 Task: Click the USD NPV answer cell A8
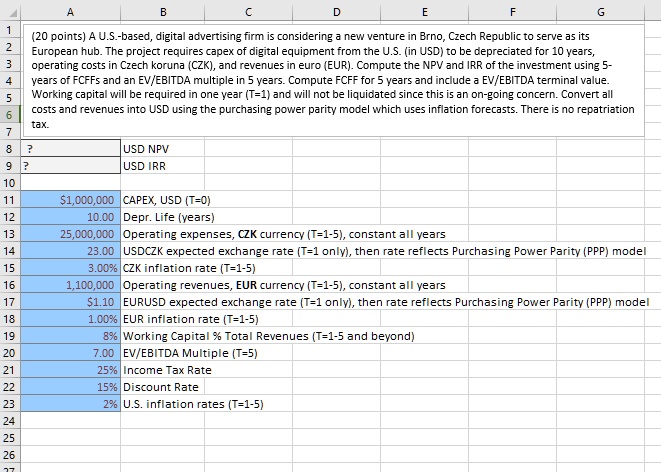tap(71, 149)
